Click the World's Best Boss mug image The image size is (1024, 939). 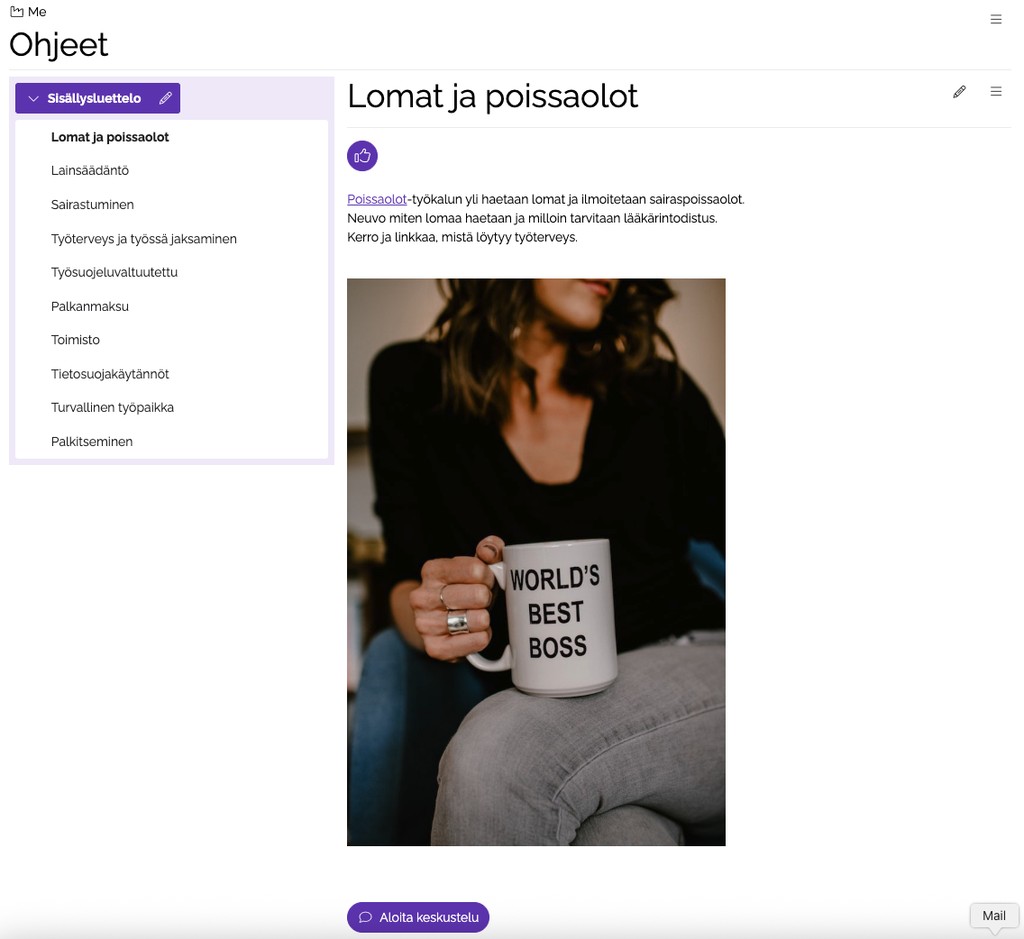(536, 562)
